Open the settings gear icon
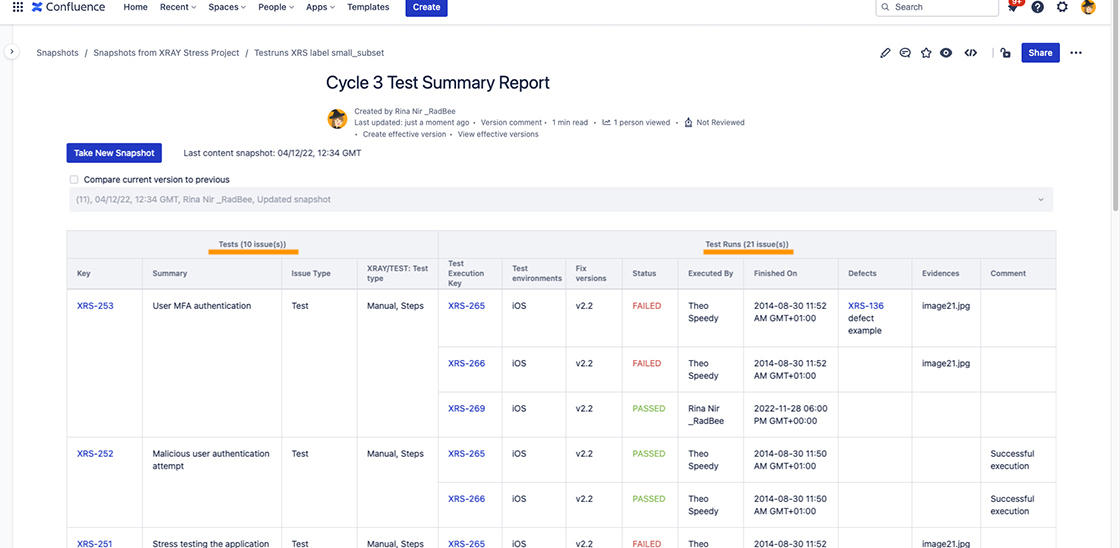 coord(1062,7)
